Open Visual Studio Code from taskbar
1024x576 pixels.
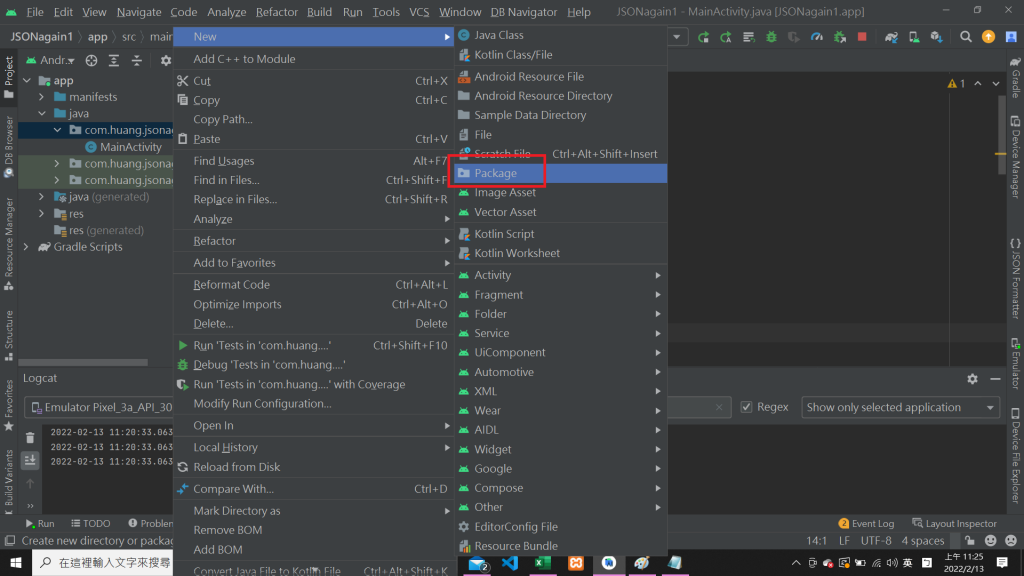click(510, 562)
